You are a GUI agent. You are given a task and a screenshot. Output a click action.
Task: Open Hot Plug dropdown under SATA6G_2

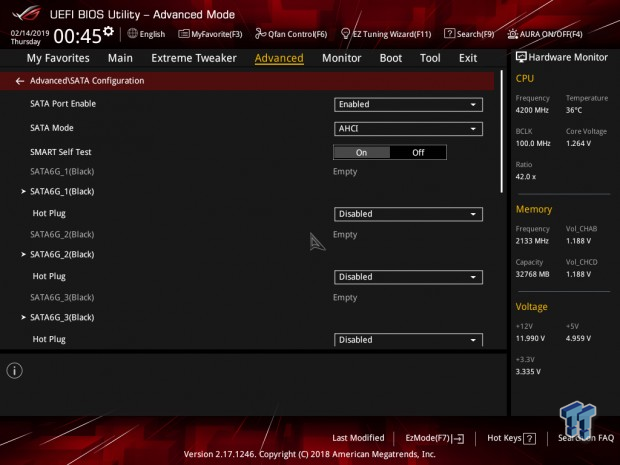coord(408,277)
